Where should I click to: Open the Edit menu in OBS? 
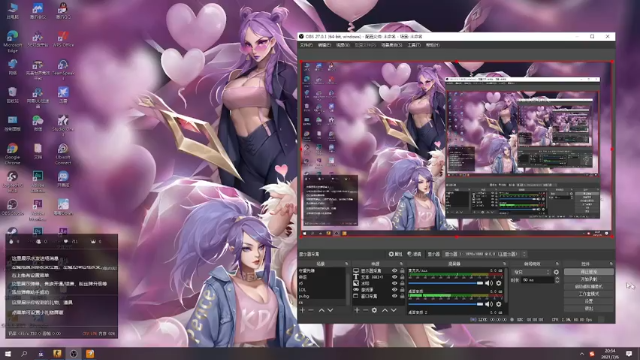(324, 45)
